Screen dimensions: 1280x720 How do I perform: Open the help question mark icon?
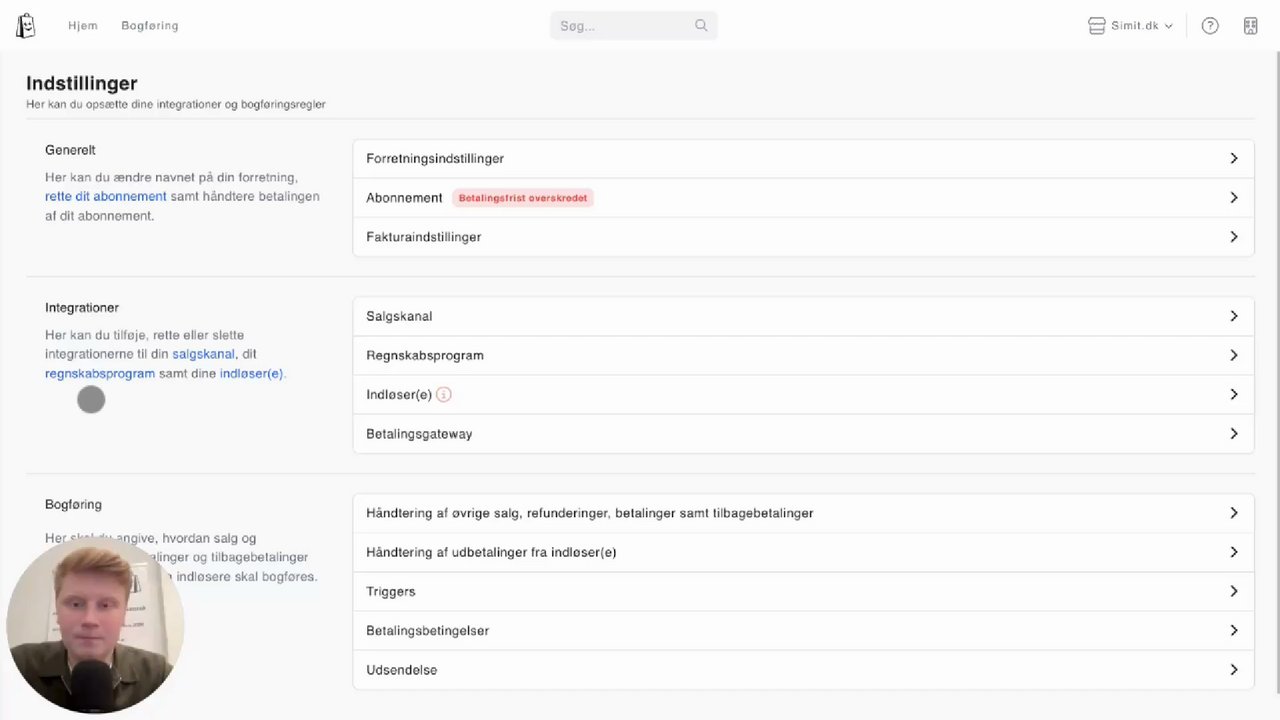(1210, 26)
